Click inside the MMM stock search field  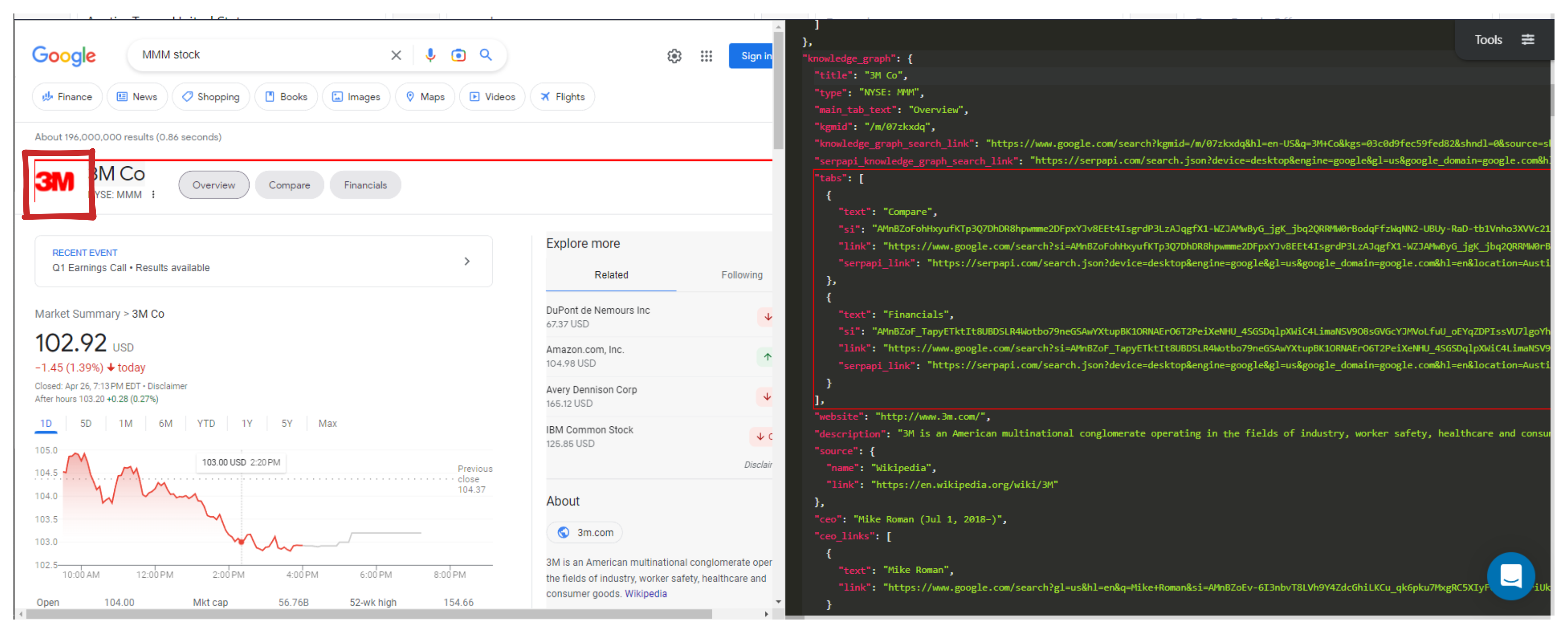(262, 55)
